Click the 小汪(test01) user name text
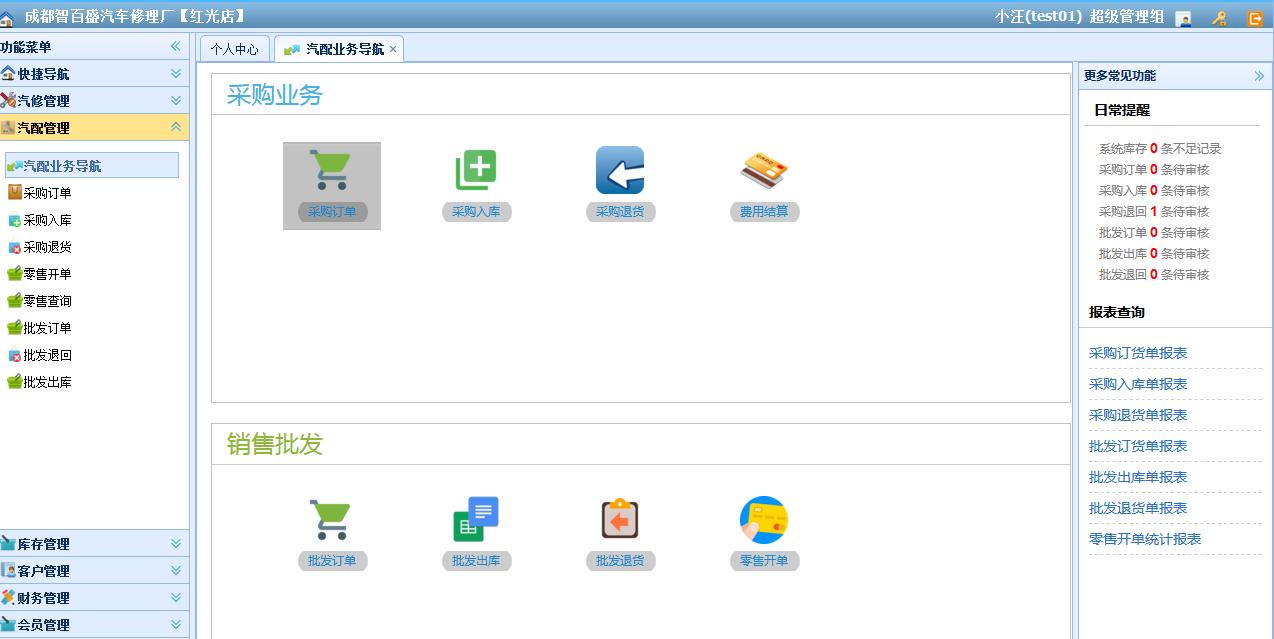This screenshot has width=1274, height=639. click(1038, 16)
